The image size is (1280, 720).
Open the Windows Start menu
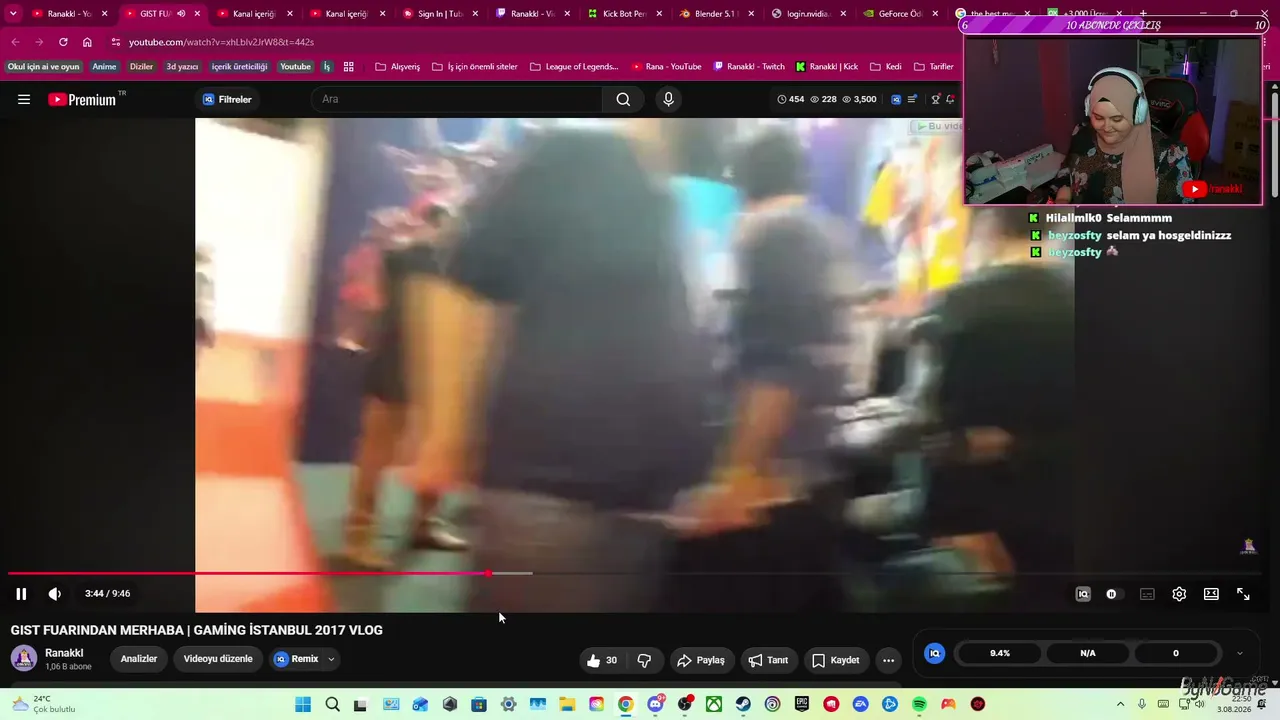point(303,704)
